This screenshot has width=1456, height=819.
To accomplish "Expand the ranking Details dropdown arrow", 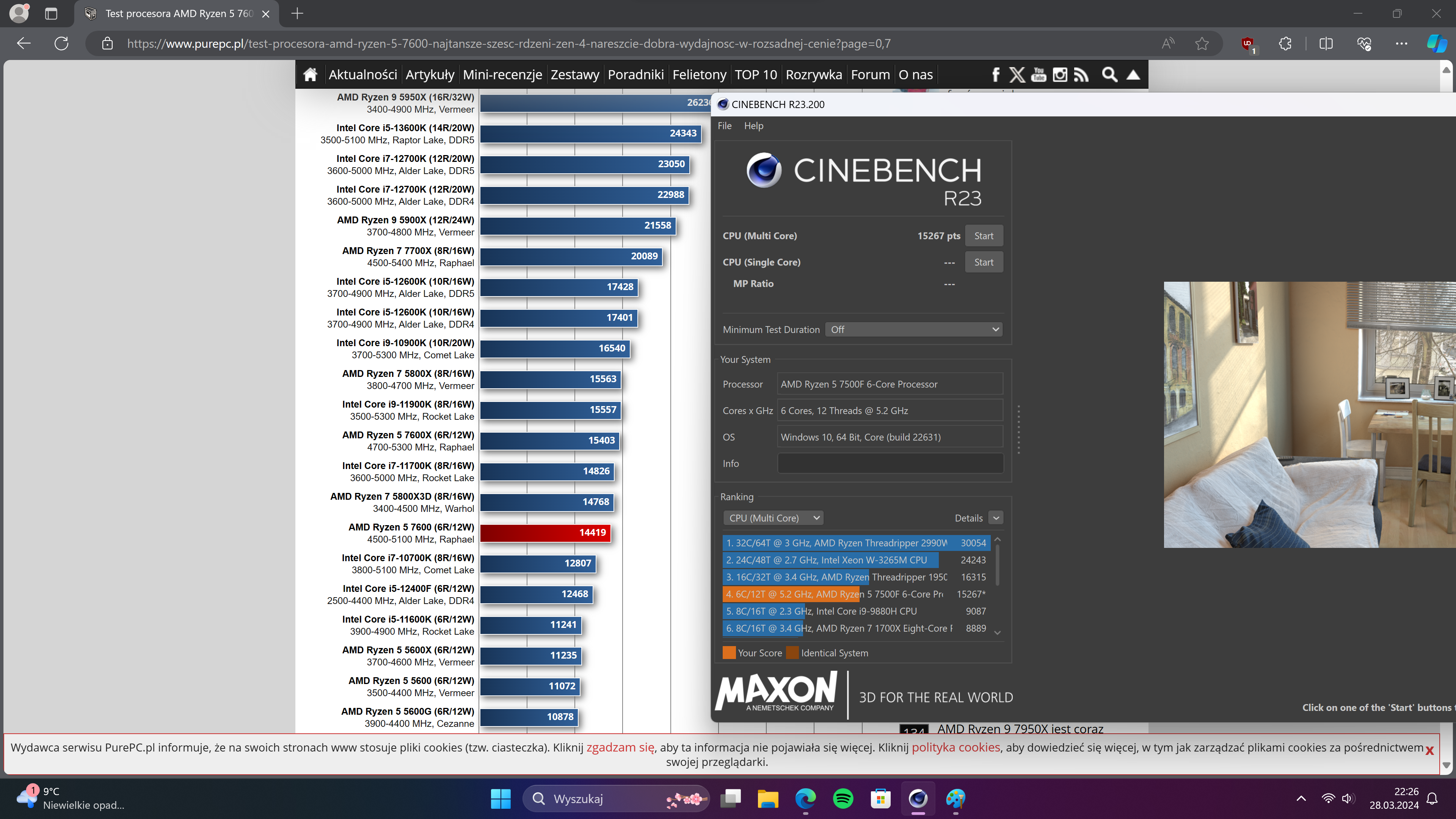I will tap(996, 518).
